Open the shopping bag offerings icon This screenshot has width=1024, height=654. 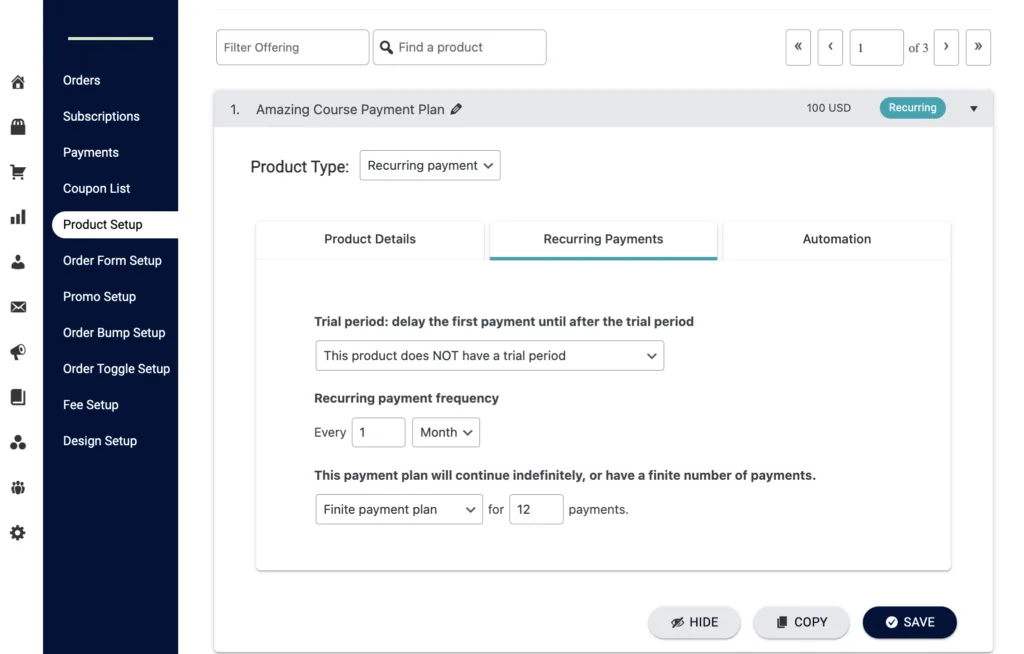pyautogui.click(x=17, y=126)
